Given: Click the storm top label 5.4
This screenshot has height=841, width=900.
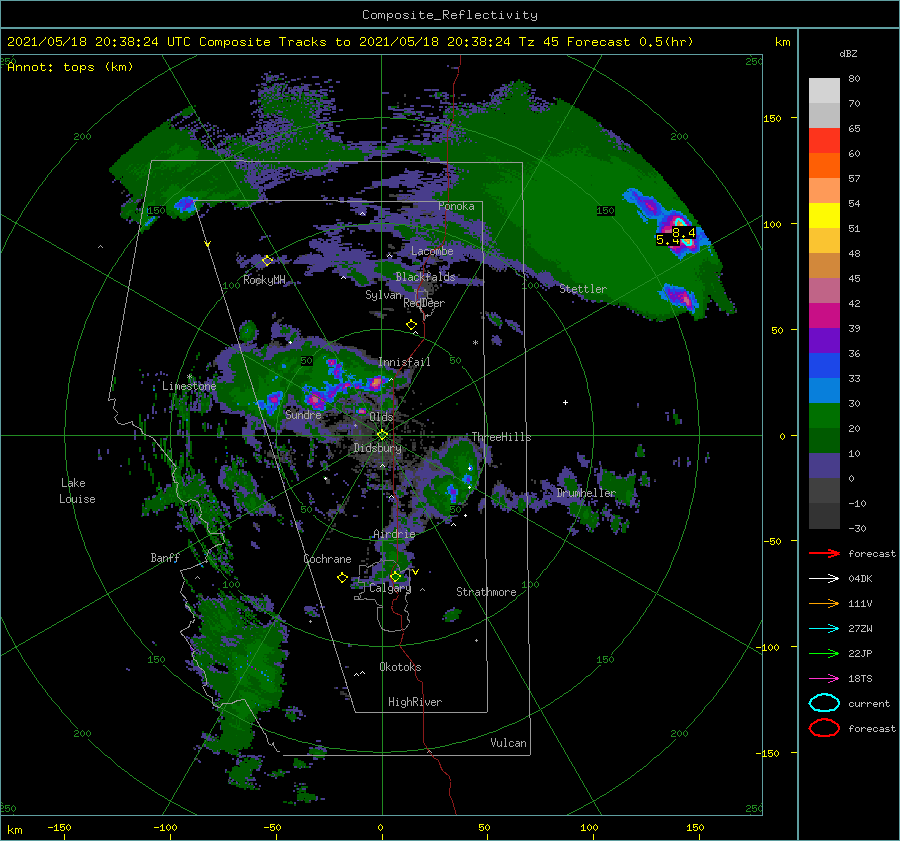Looking at the screenshot, I should point(668,240).
